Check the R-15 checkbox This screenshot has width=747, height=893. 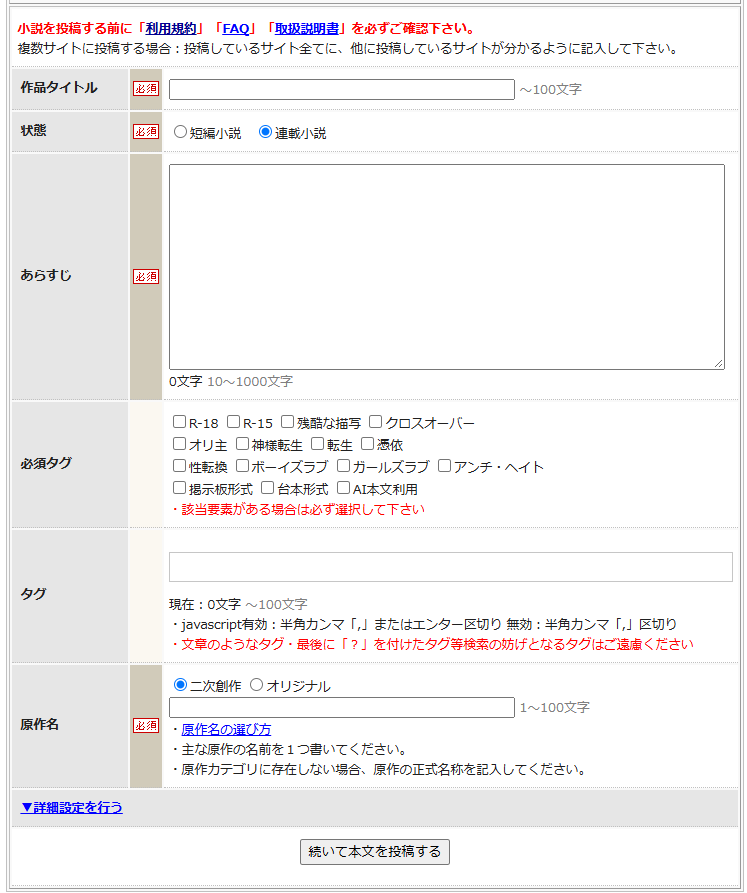tap(233, 422)
